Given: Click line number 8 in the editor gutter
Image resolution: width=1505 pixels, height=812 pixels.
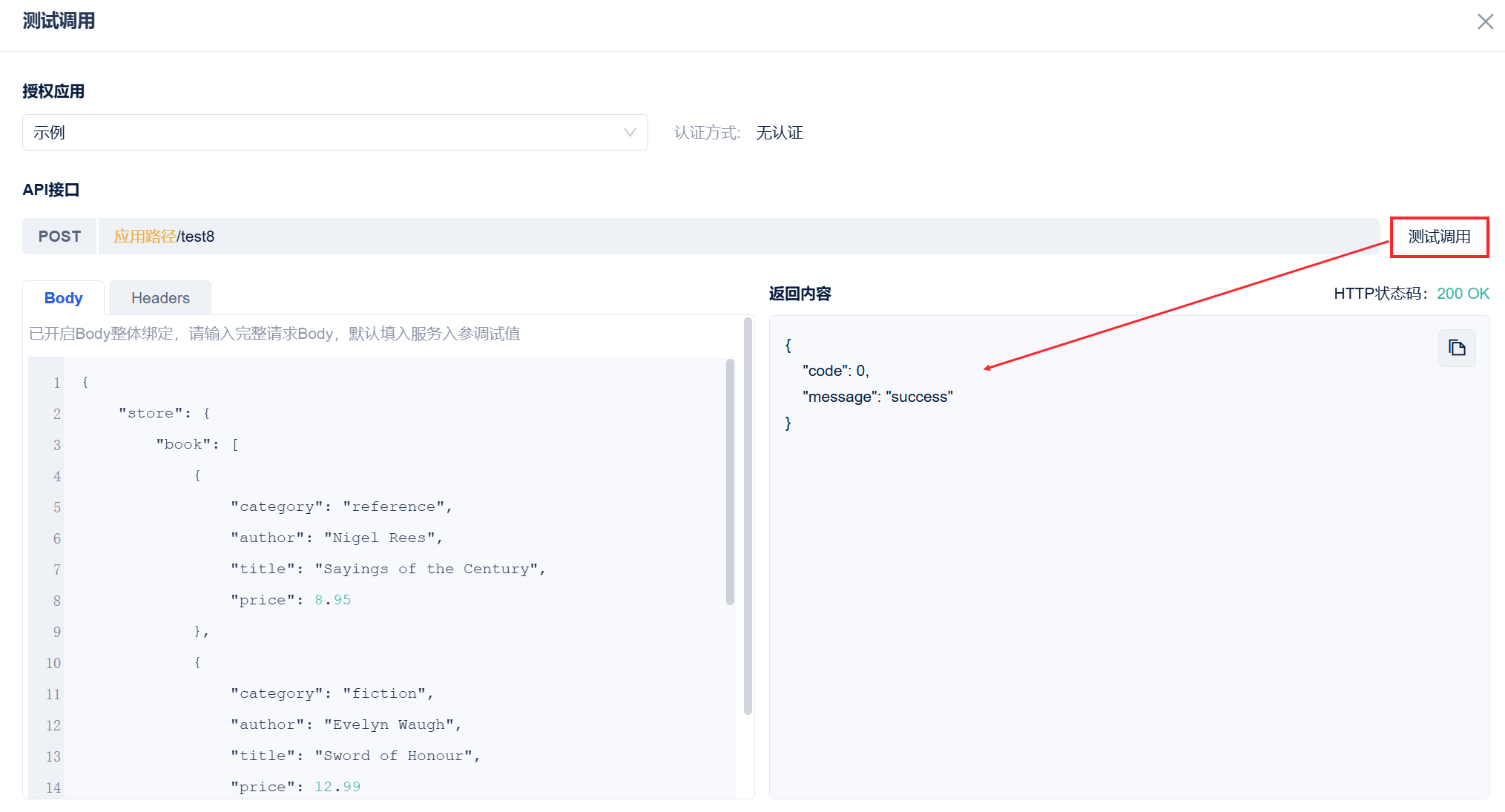Looking at the screenshot, I should pos(56,601).
